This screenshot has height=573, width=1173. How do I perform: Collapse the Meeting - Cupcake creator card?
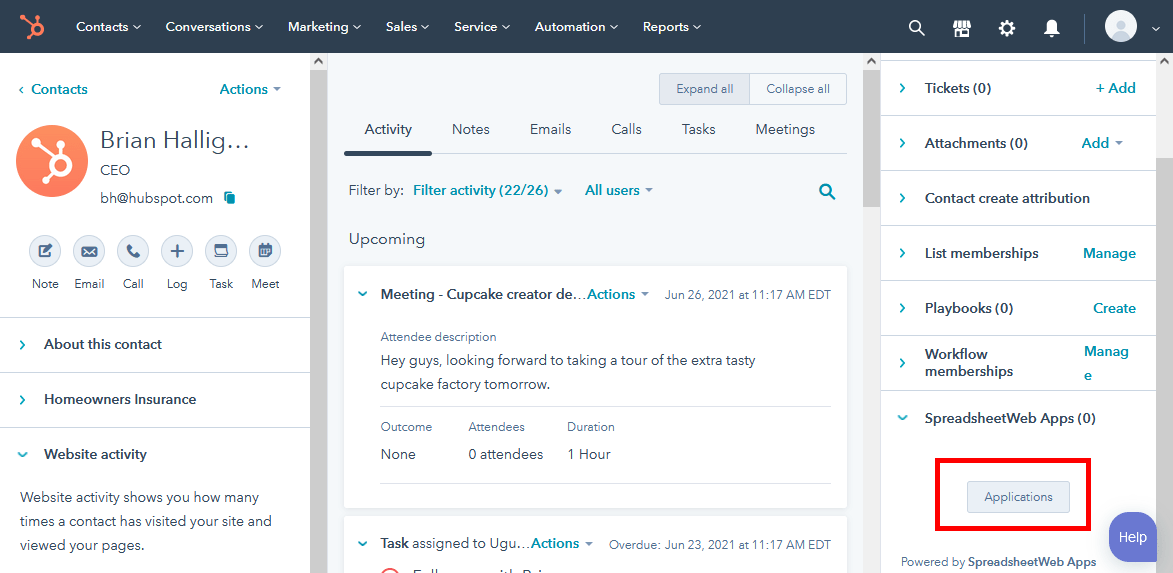tap(363, 295)
